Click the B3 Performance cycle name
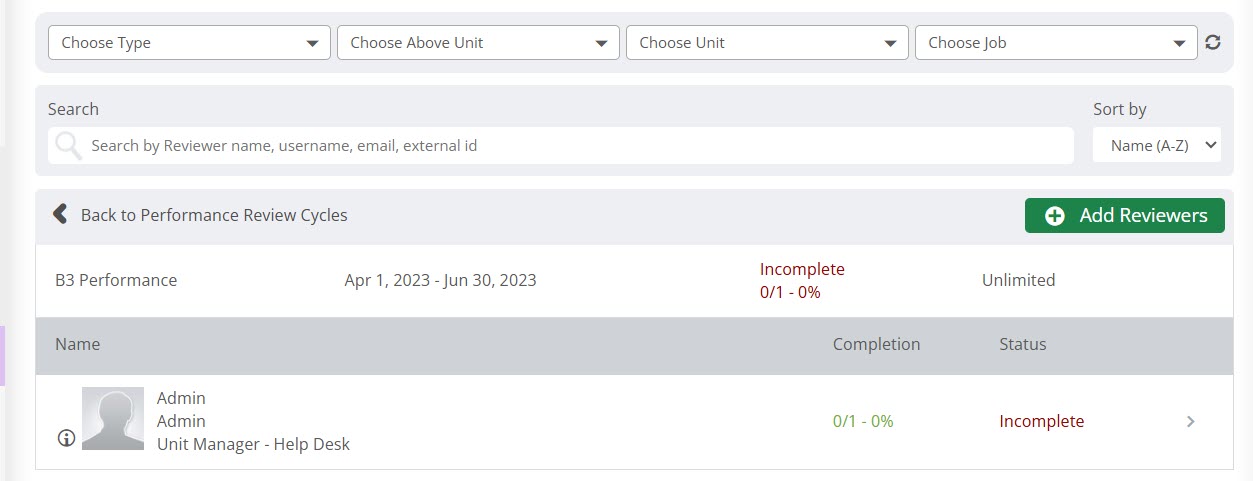1253x481 pixels. pos(116,280)
